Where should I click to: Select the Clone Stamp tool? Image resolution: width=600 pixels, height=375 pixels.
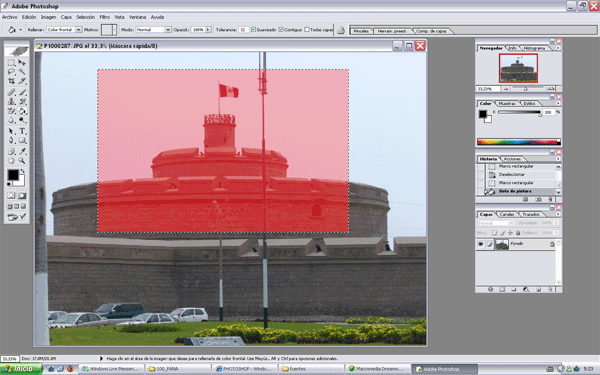coord(11,101)
